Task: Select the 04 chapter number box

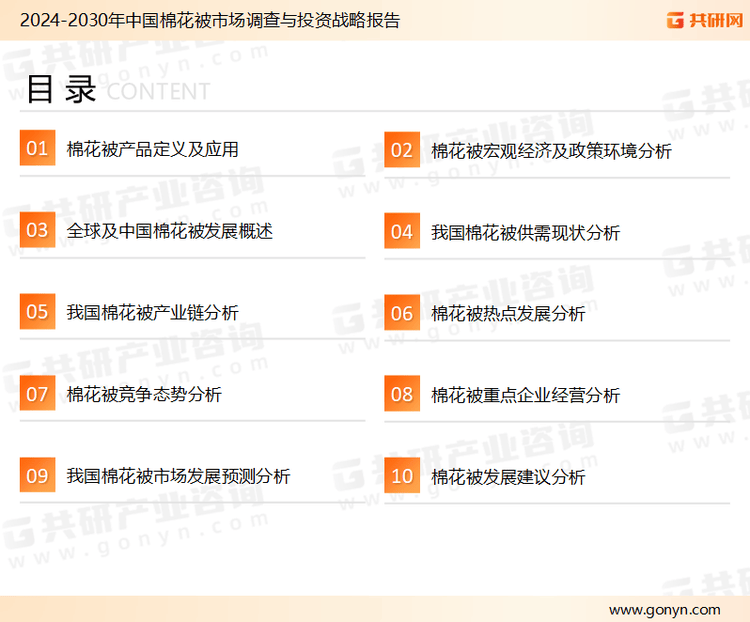Action: [x=402, y=232]
